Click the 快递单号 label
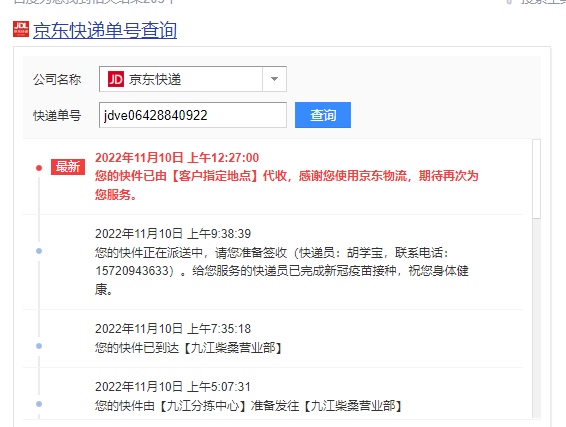Screen dimensions: 566x427 point(57,116)
